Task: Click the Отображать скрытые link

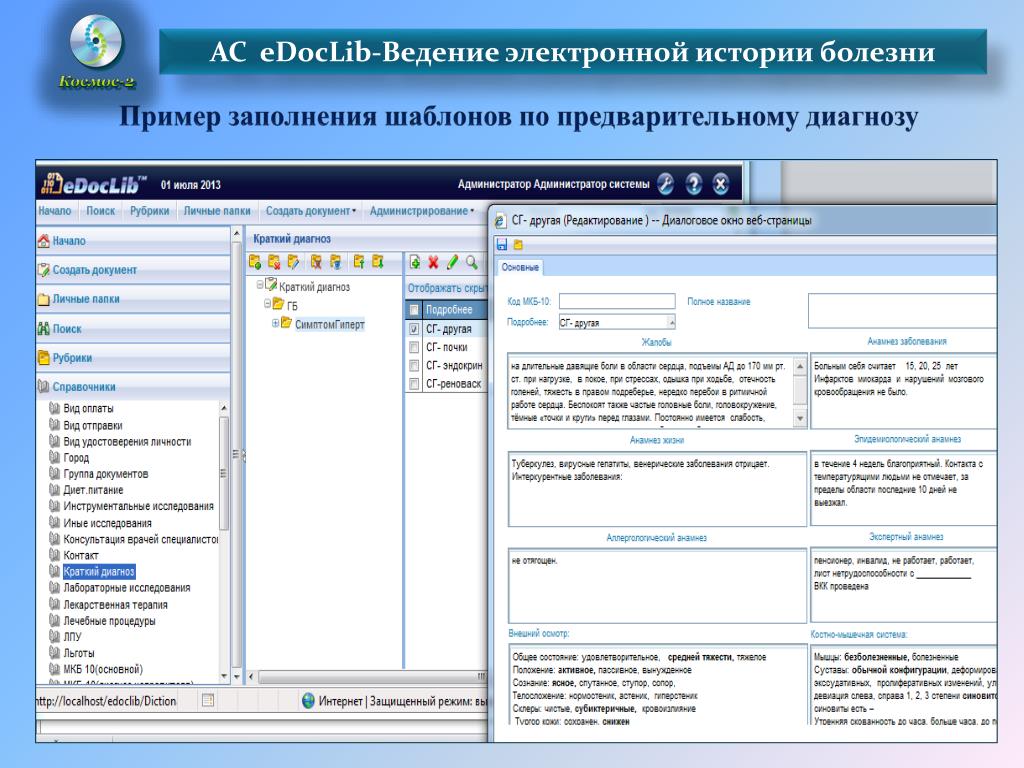Action: [447, 288]
